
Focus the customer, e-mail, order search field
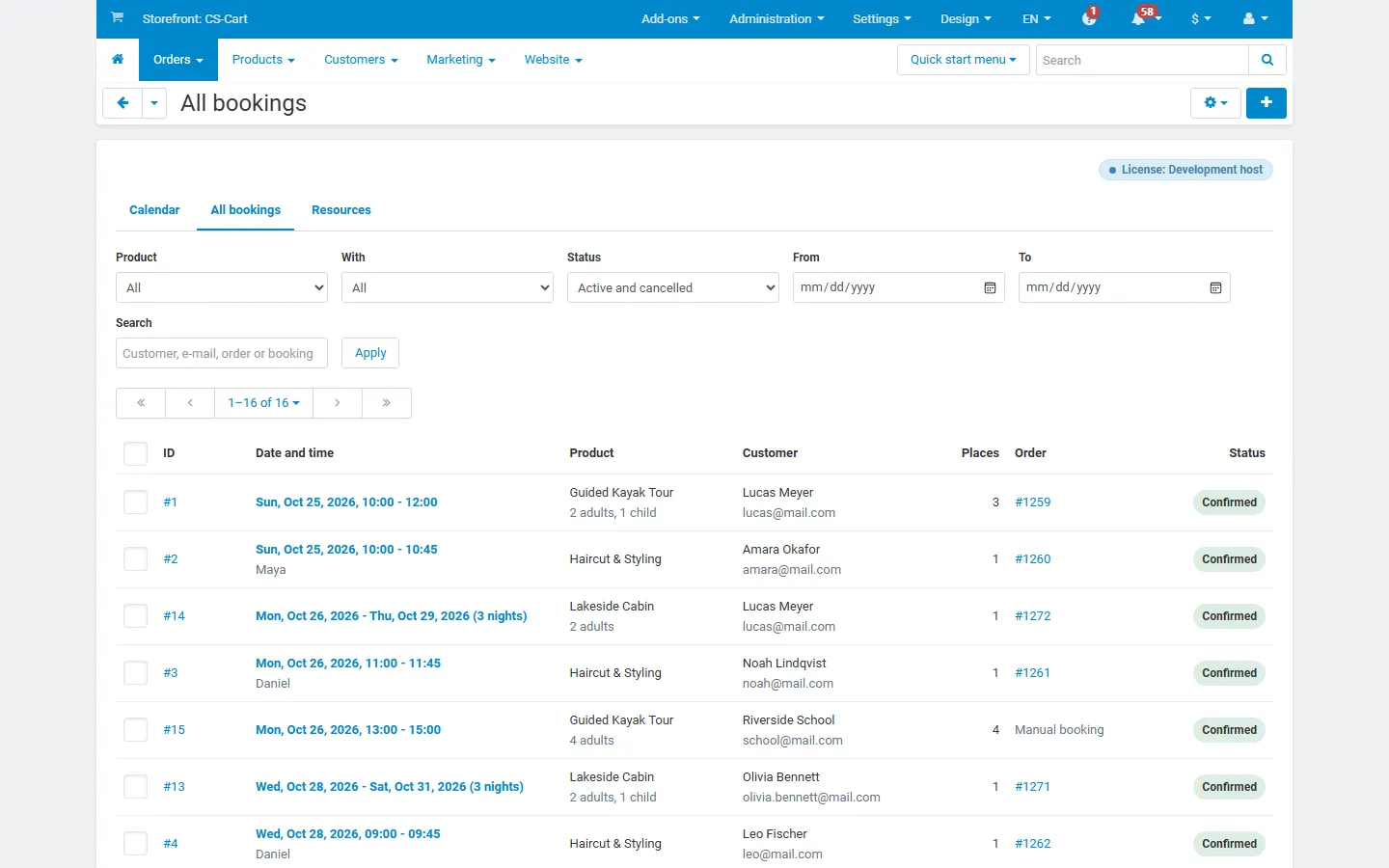coord(222,353)
